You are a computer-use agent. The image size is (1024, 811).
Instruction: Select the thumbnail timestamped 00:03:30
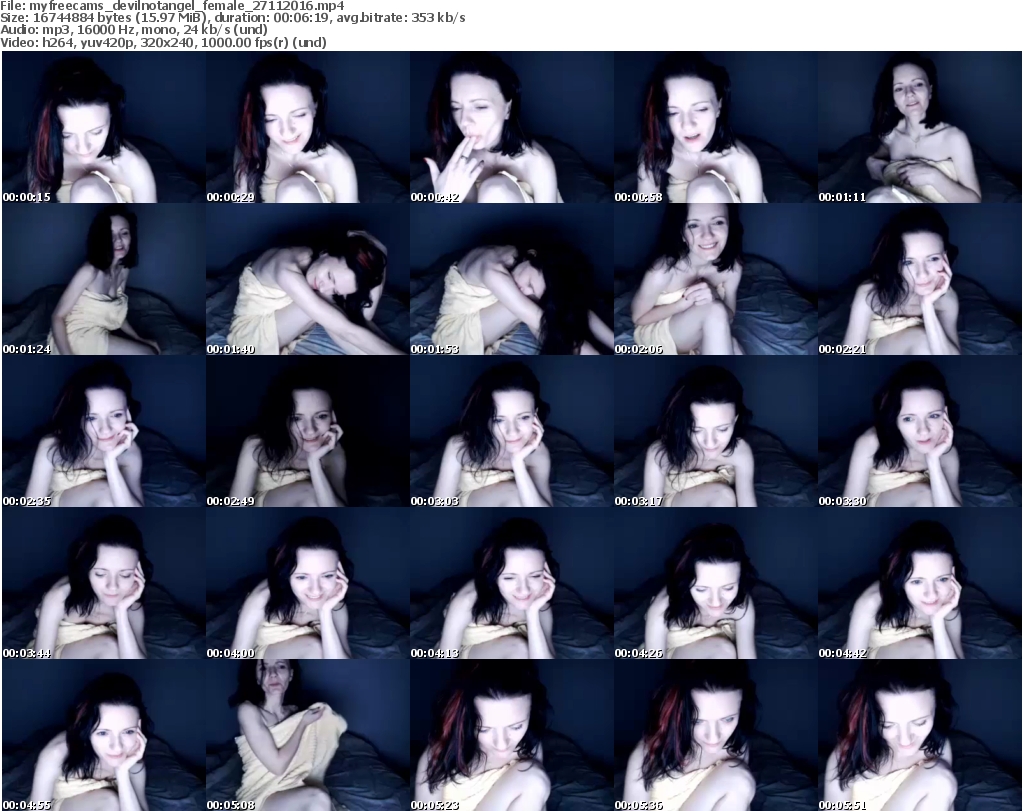[x=920, y=431]
